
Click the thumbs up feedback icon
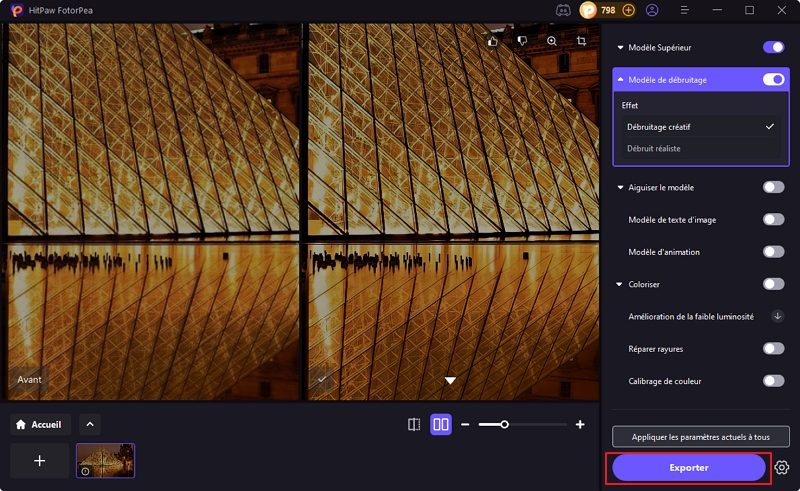492,41
